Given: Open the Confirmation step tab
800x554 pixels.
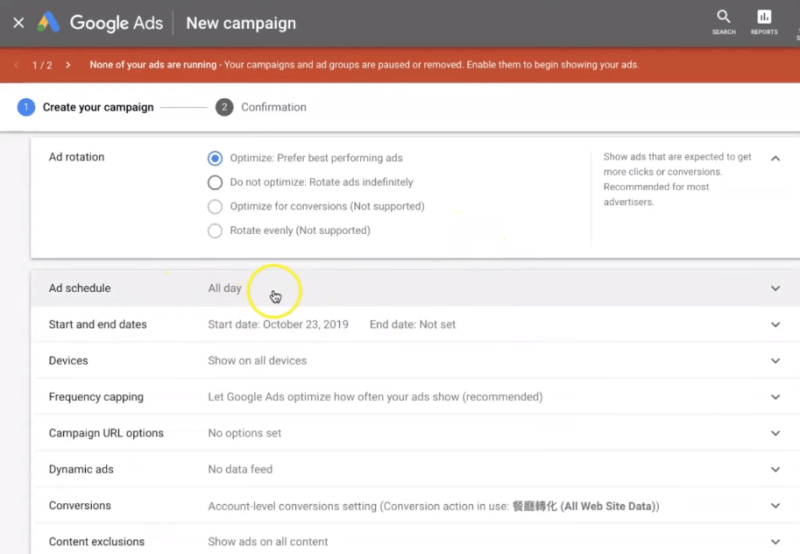Looking at the screenshot, I should tap(273, 107).
